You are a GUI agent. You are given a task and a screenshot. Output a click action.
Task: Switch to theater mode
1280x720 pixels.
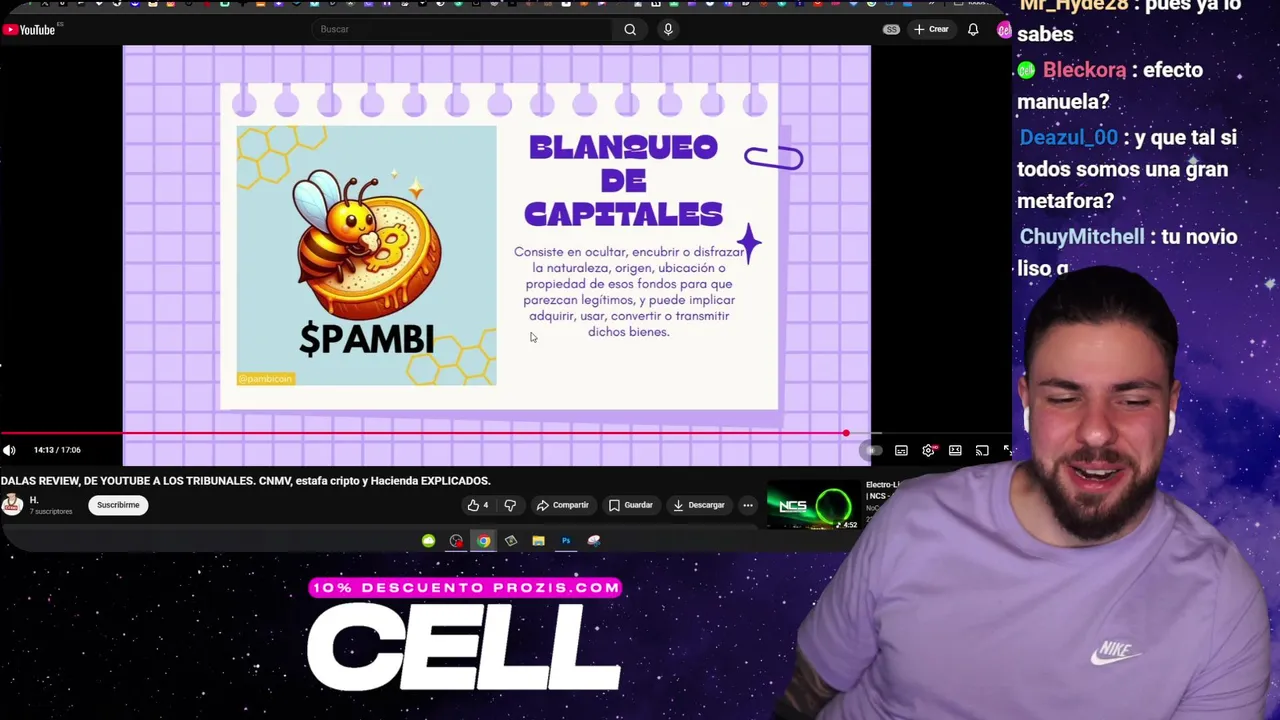[955, 451]
